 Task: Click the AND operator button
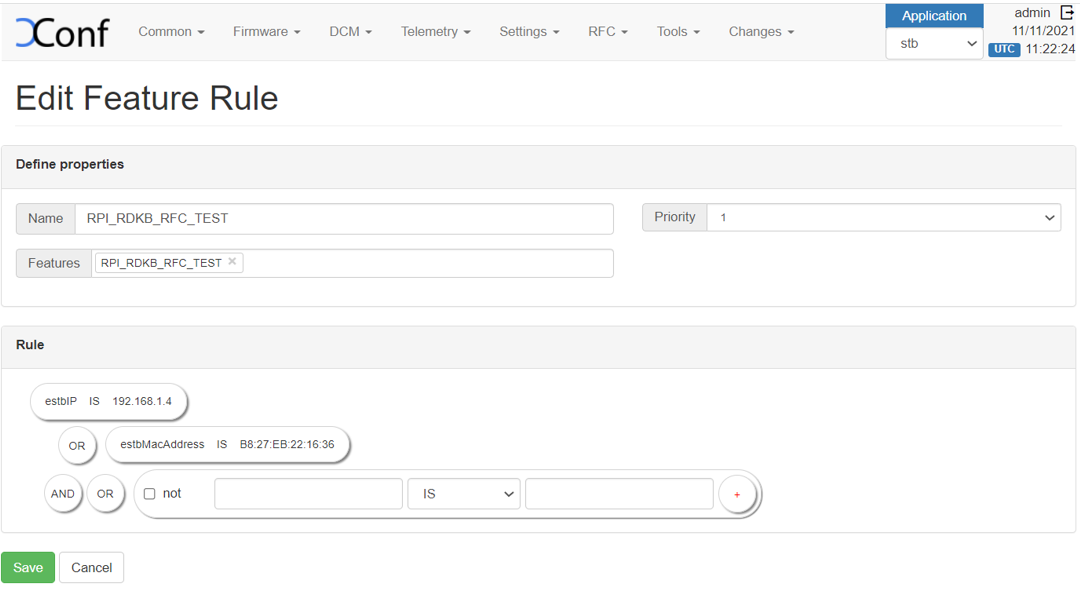click(63, 494)
